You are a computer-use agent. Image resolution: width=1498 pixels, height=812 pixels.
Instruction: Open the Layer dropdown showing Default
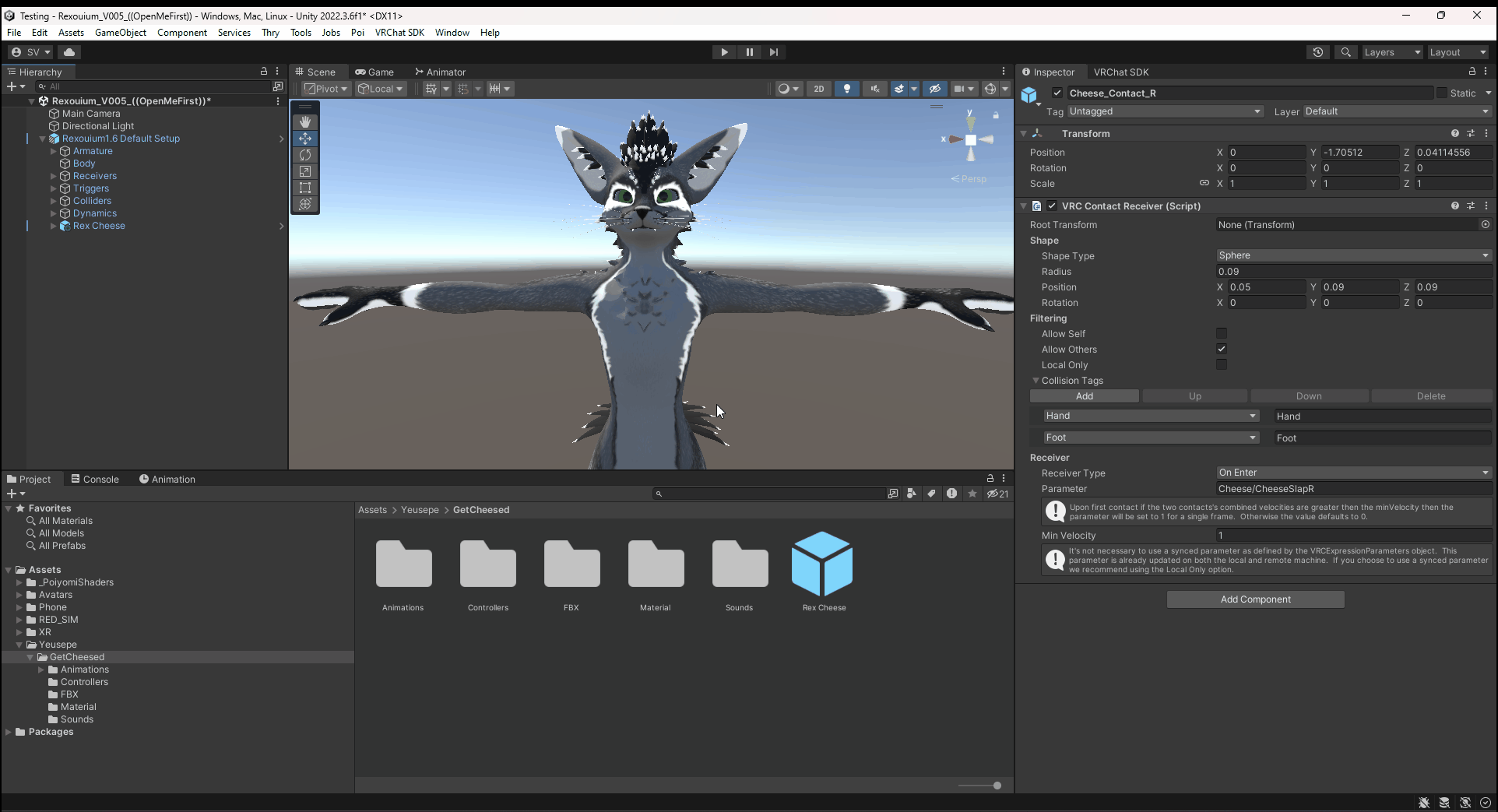1398,111
